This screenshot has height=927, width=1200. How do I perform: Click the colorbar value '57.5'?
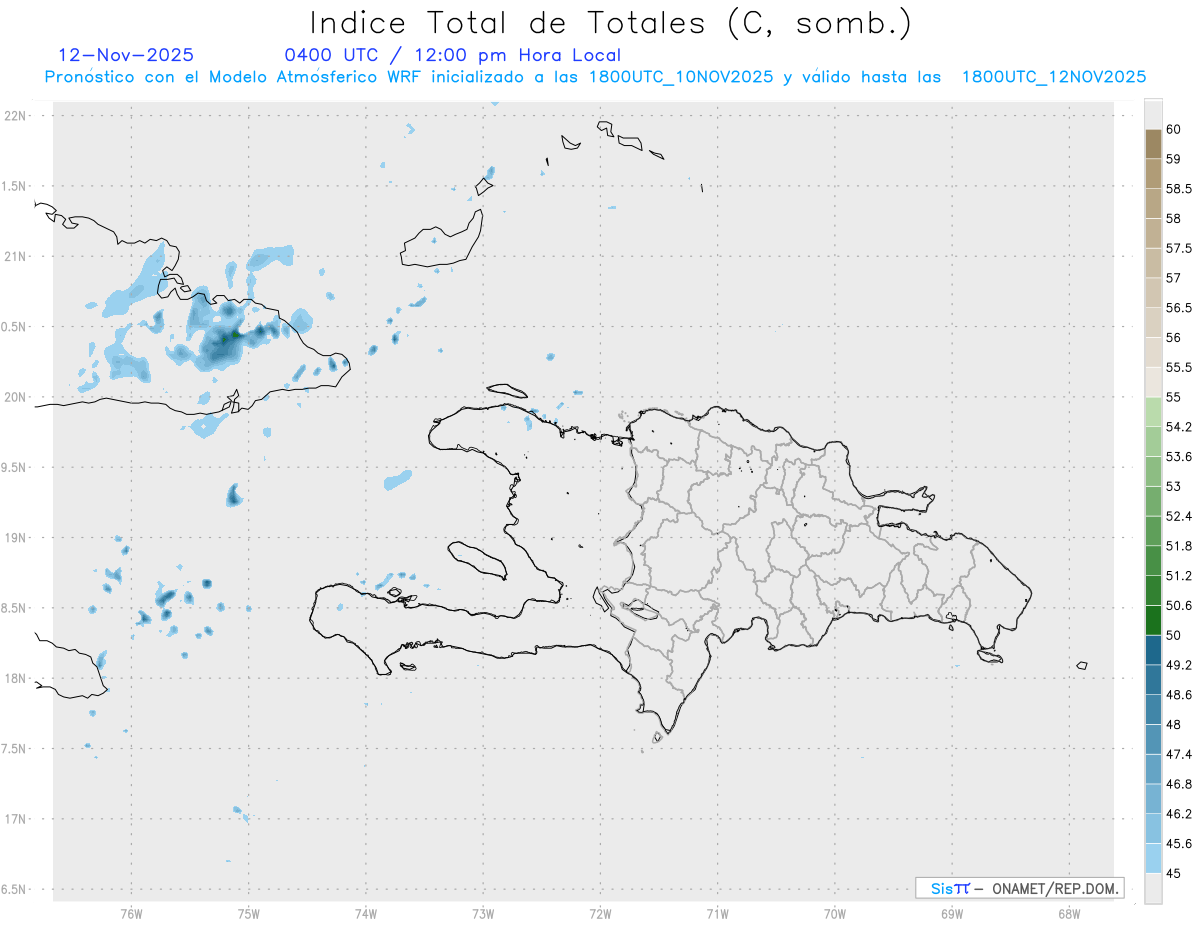pos(1178,248)
